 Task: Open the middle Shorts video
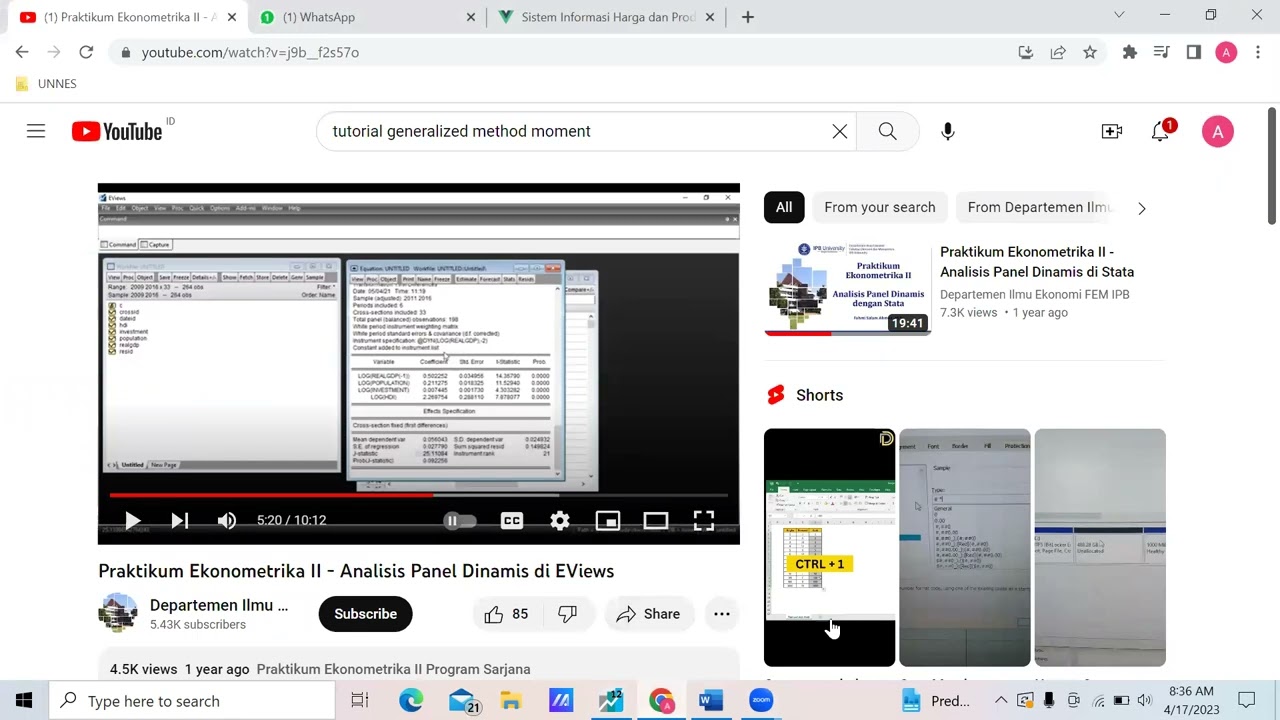pos(964,547)
